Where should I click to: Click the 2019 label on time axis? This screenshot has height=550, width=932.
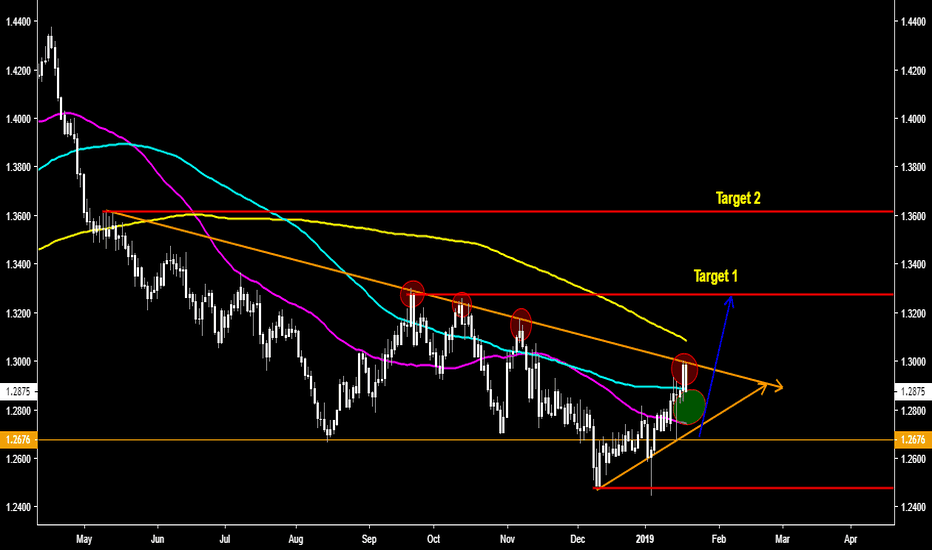(x=645, y=539)
